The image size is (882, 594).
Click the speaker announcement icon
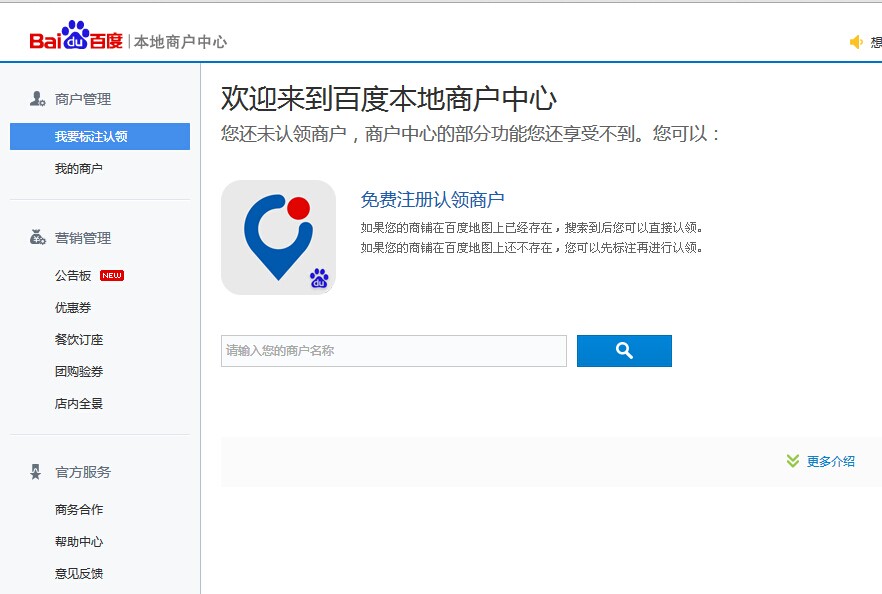(856, 42)
